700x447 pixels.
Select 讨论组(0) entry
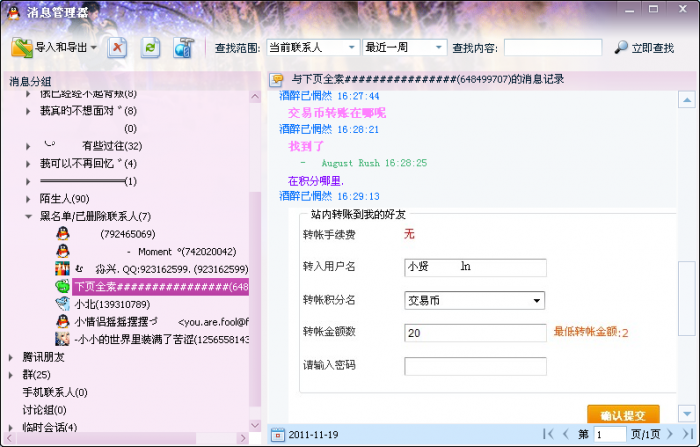pos(45,410)
